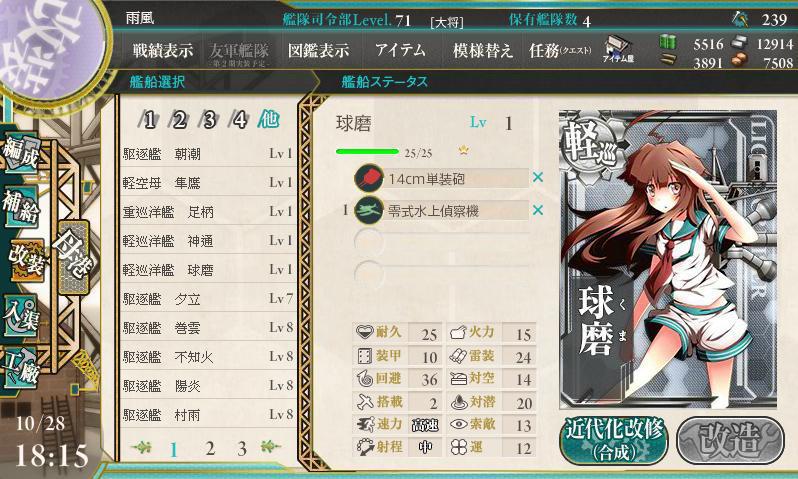
Task: Click the 近代化改修 modernization button
Action: tap(615, 440)
